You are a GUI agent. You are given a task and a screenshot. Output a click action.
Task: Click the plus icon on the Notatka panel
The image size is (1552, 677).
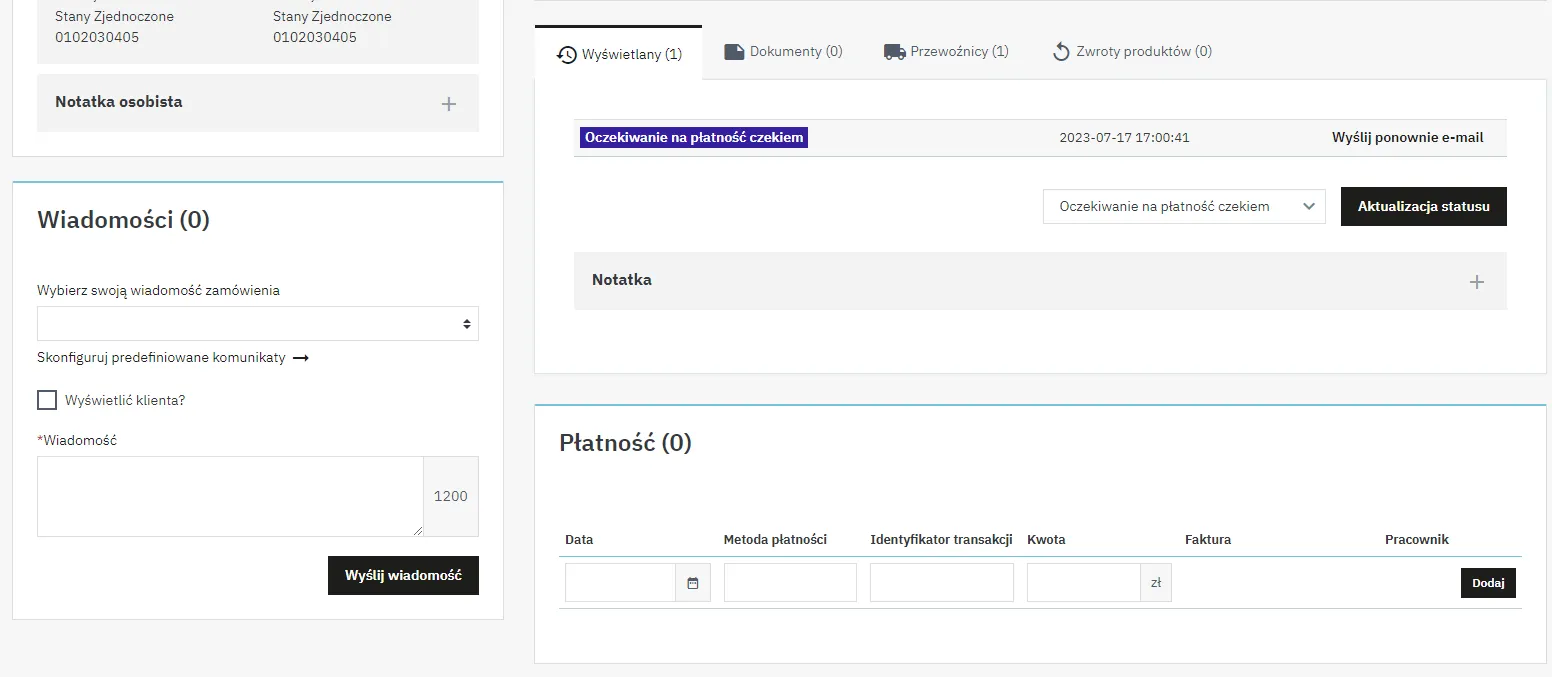coord(1476,282)
